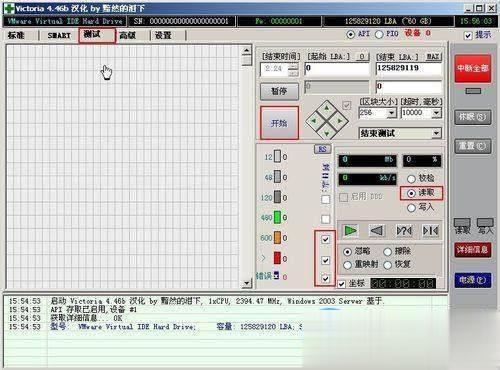Select the 校检 verify radio option
This screenshot has height=370, width=500.
tap(411, 179)
